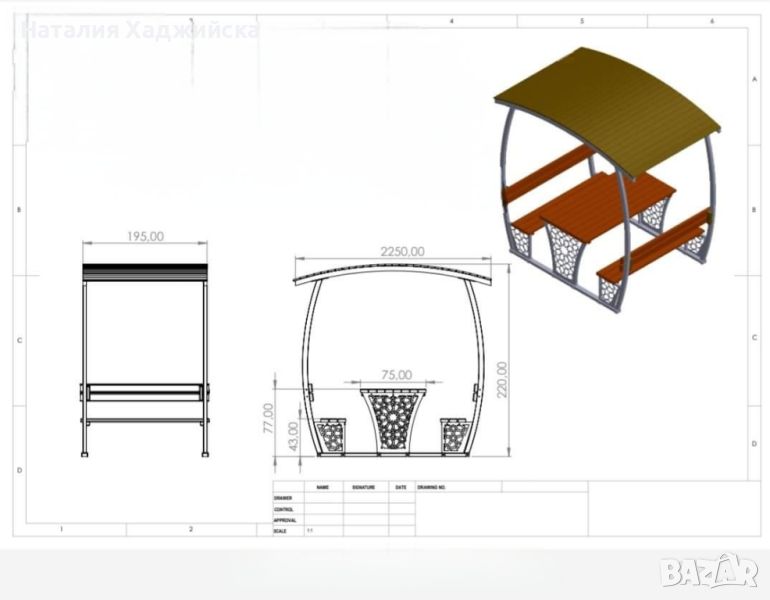Viewport: 770px width, 600px height.
Task: Click the 195,00 width dimension label
Action: click(x=145, y=236)
